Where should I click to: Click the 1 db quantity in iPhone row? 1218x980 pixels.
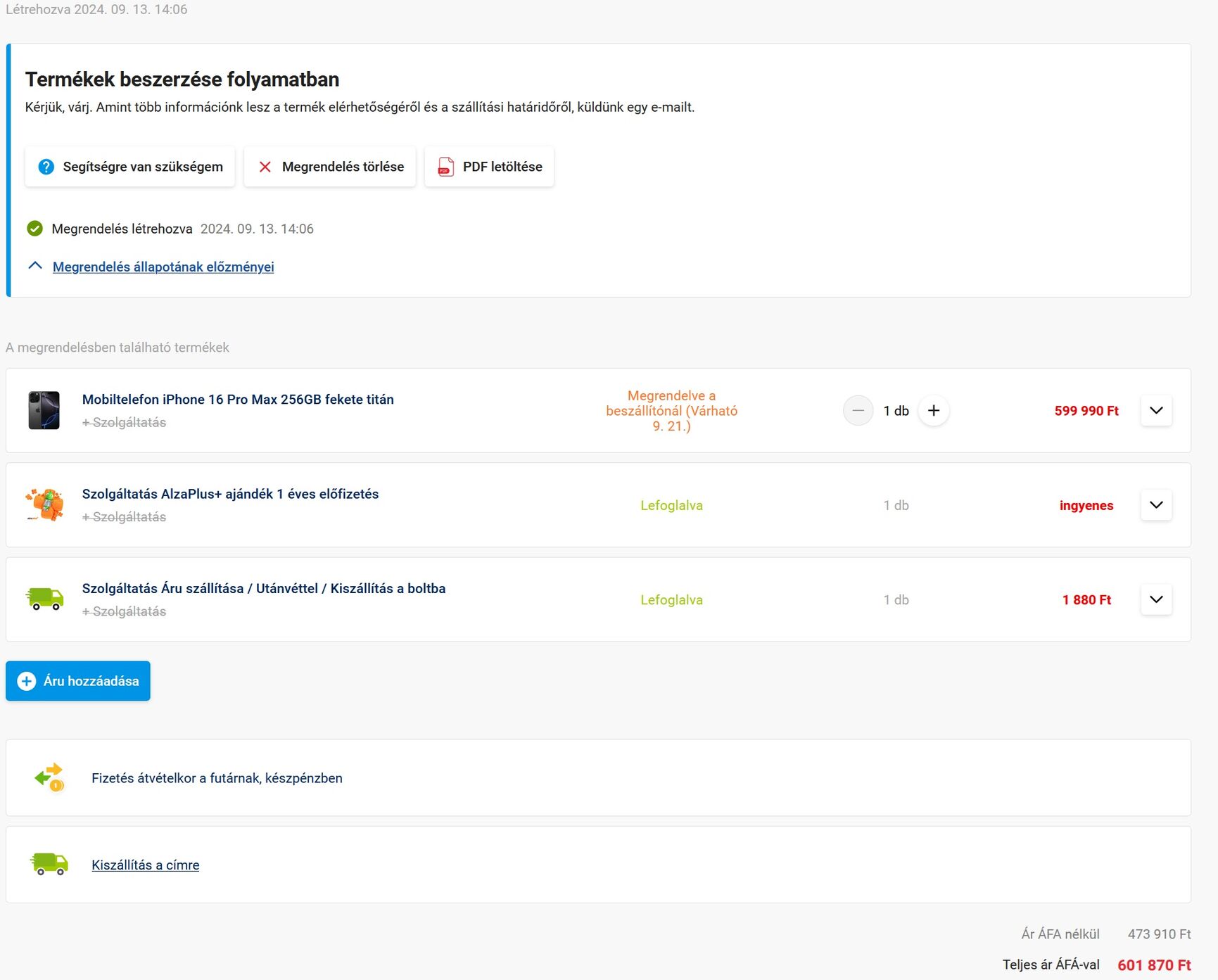point(896,411)
